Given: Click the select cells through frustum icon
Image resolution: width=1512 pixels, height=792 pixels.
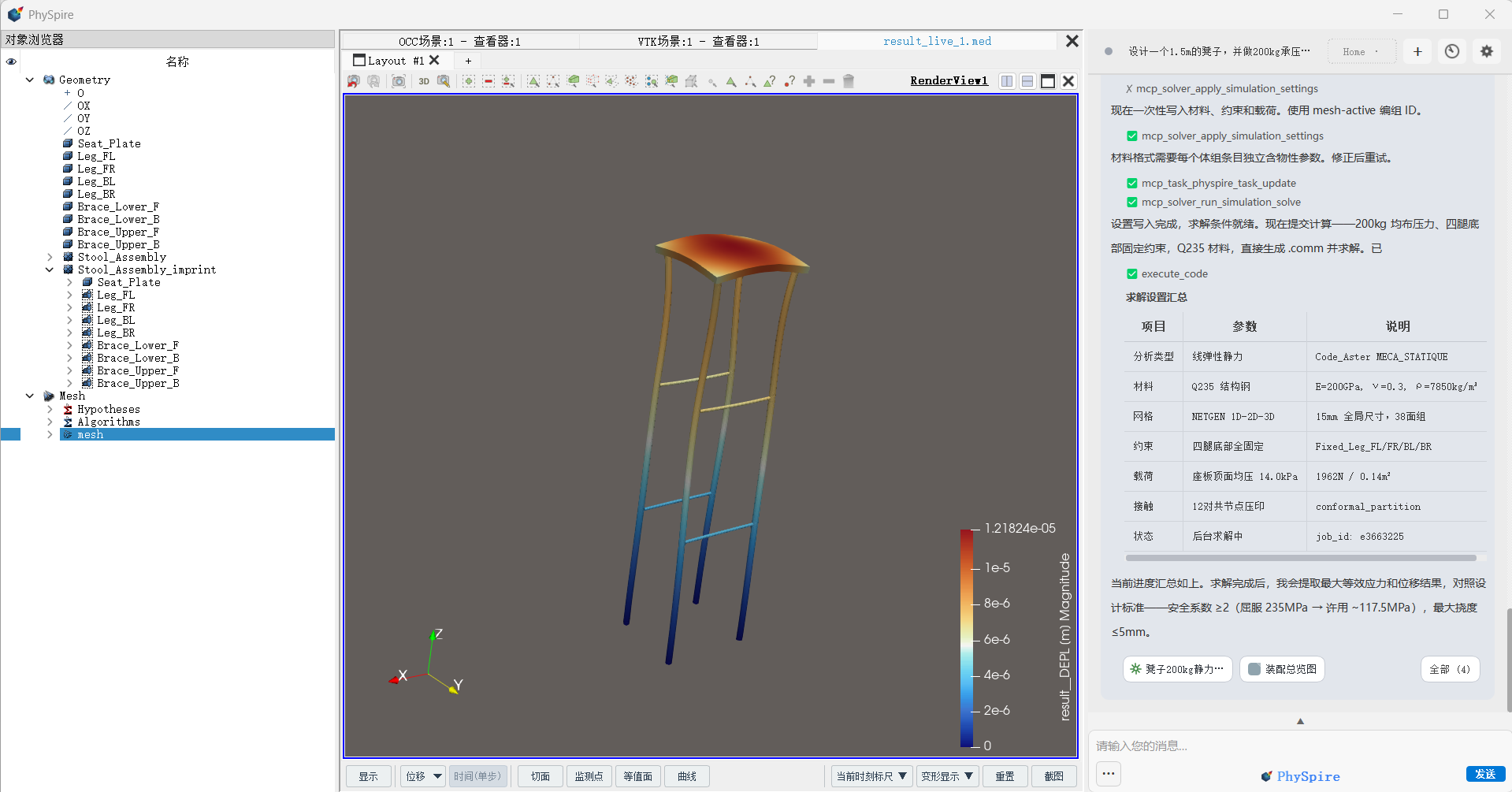Looking at the screenshot, I should click(x=573, y=81).
